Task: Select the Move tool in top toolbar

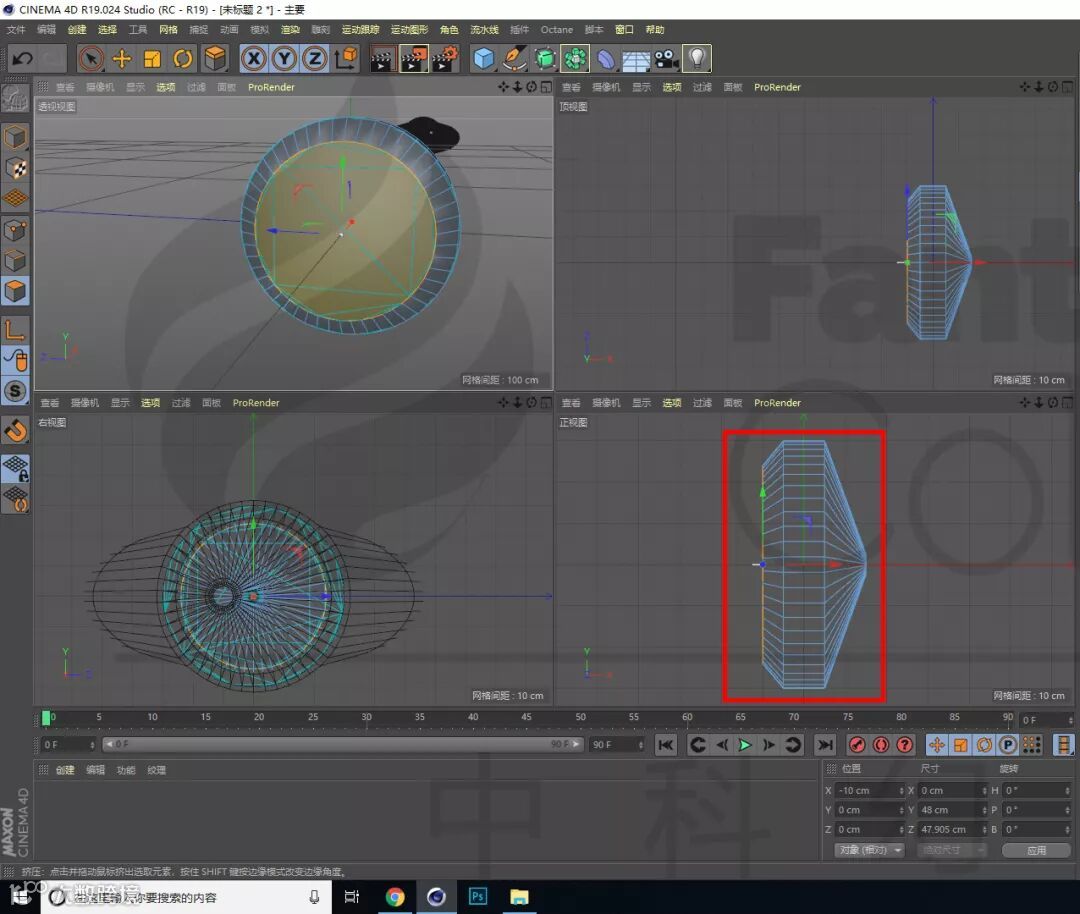Action: coord(122,59)
